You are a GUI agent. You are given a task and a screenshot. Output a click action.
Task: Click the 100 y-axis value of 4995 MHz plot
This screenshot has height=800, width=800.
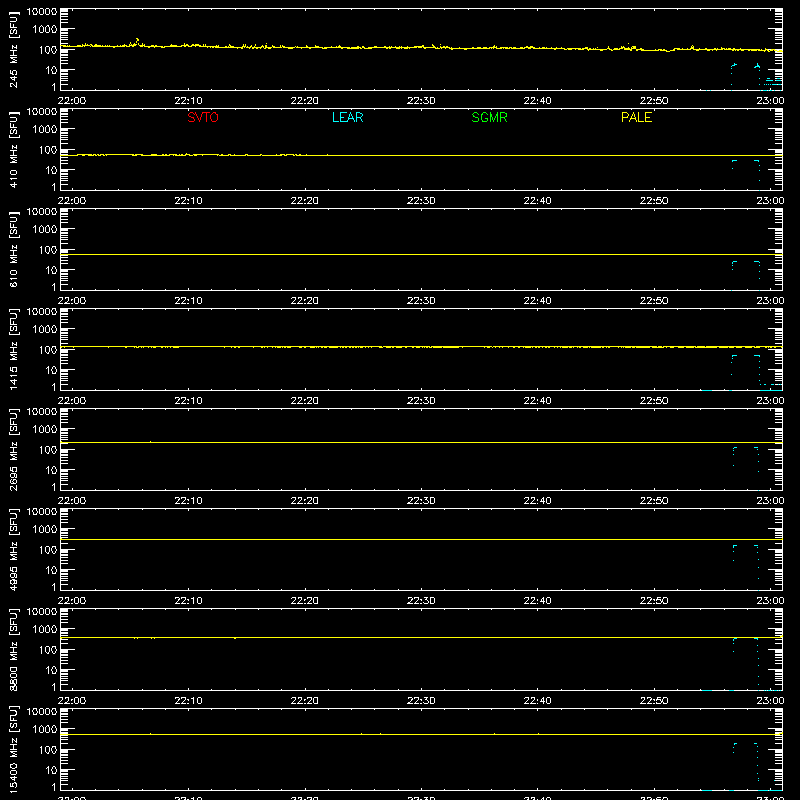point(48,550)
